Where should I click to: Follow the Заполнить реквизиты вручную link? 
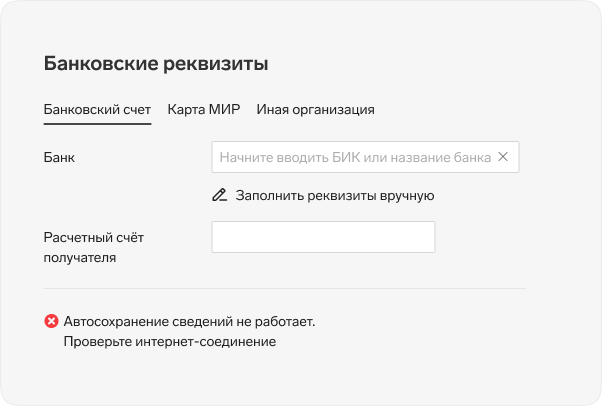click(x=335, y=196)
